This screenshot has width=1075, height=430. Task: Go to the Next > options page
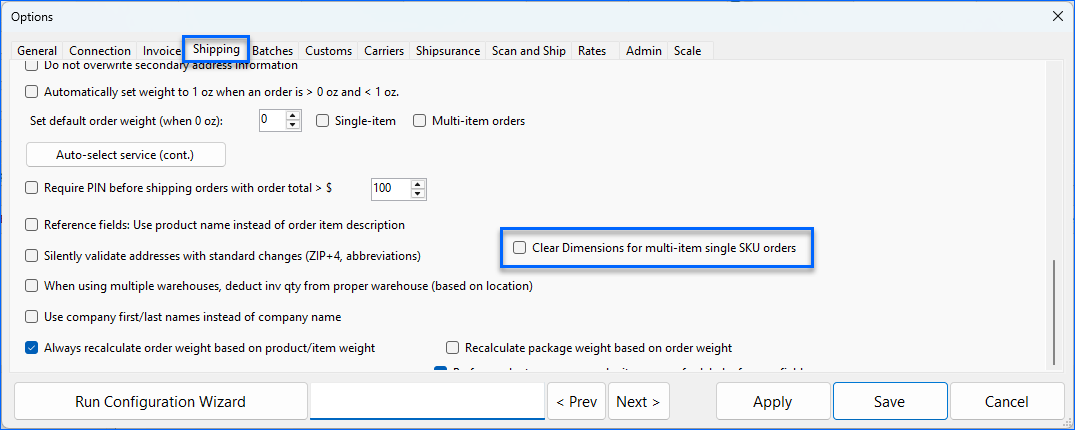click(638, 402)
